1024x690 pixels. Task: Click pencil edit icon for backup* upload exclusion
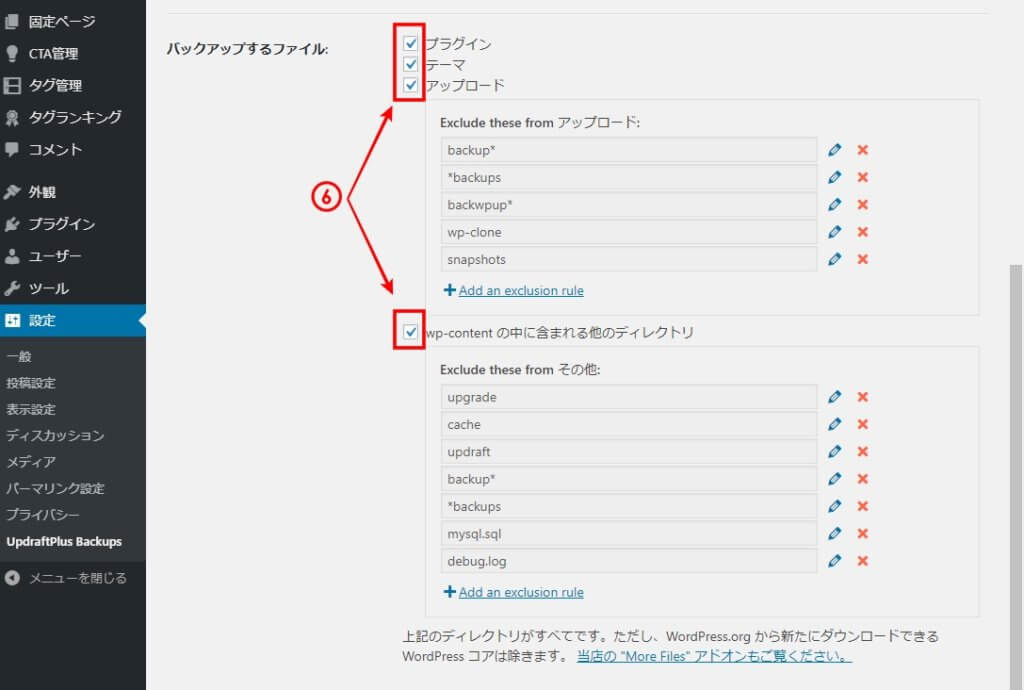(x=835, y=150)
